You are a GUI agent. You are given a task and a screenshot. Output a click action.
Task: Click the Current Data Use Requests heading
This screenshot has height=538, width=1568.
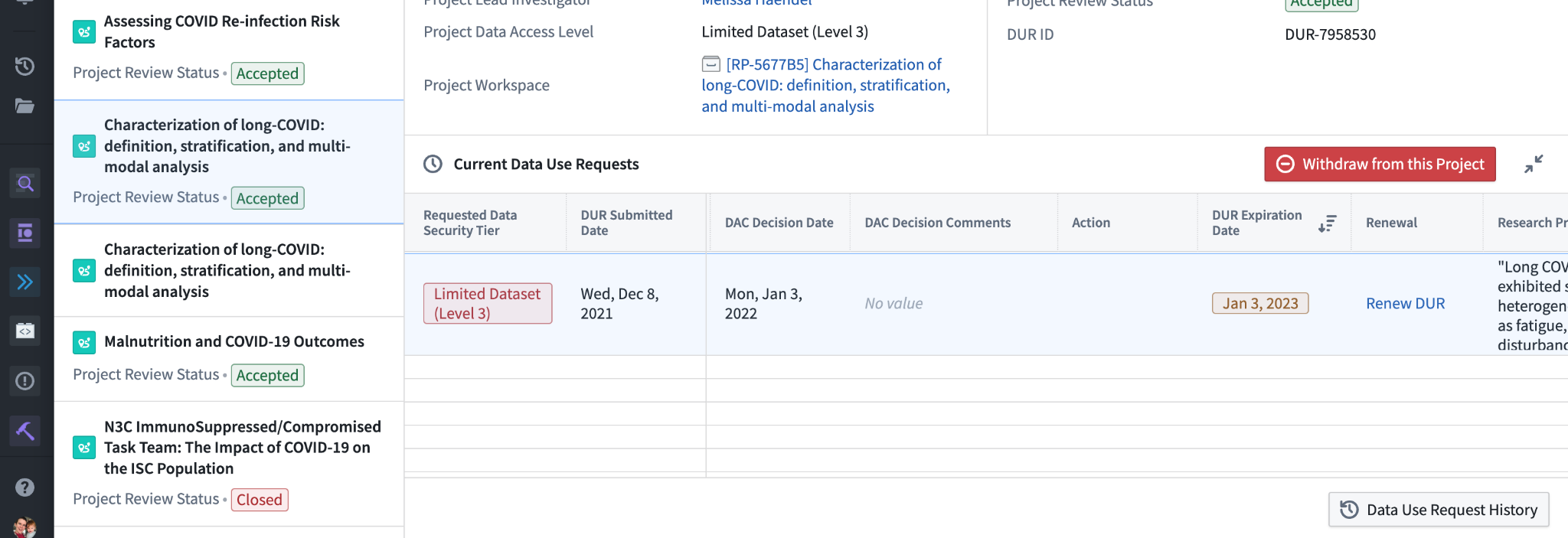tap(546, 164)
